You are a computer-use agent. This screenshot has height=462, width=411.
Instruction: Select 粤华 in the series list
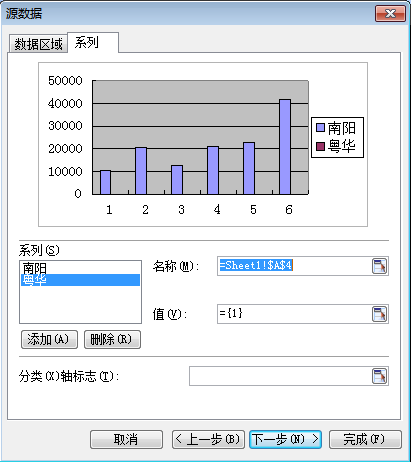[80, 280]
